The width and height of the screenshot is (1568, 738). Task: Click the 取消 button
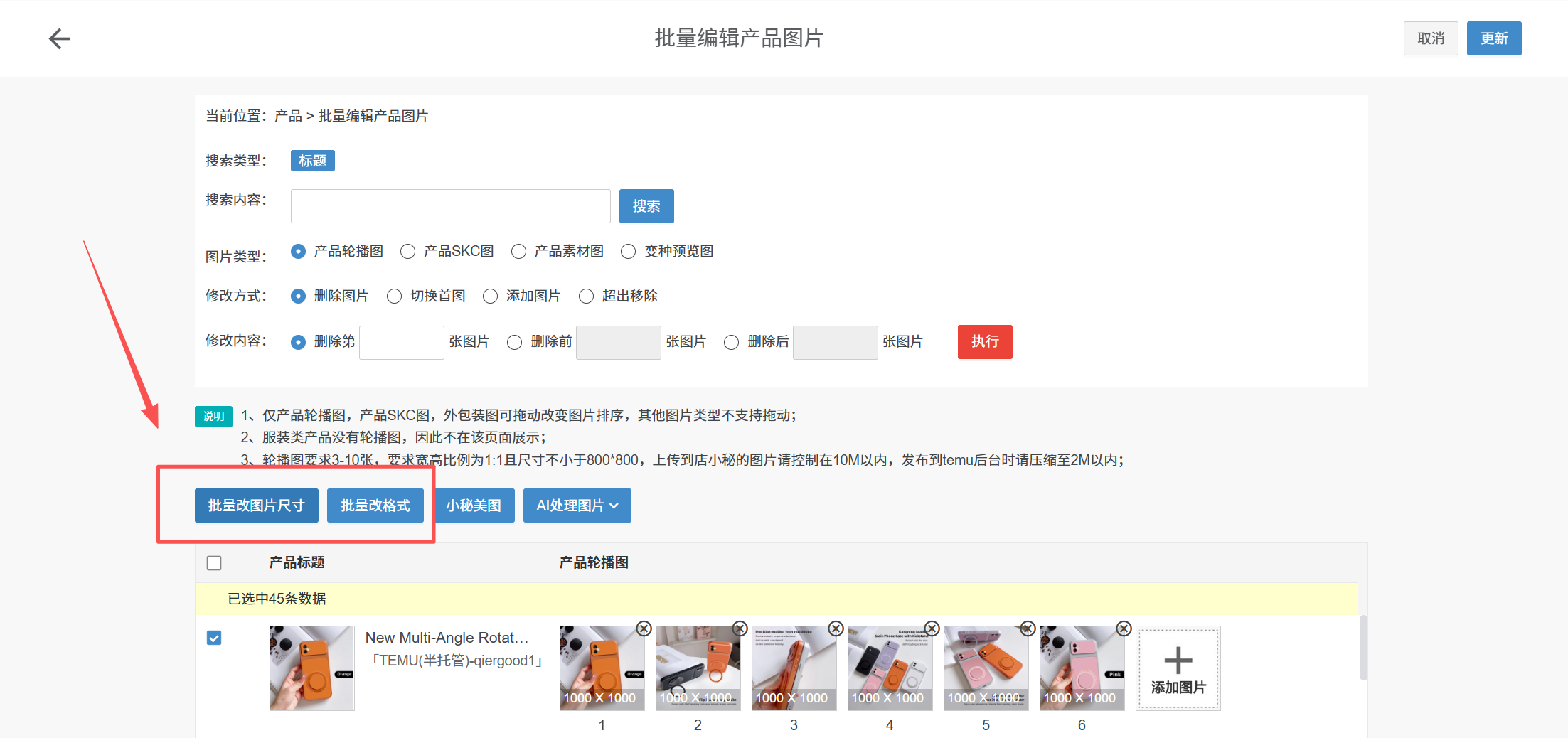1431,38
